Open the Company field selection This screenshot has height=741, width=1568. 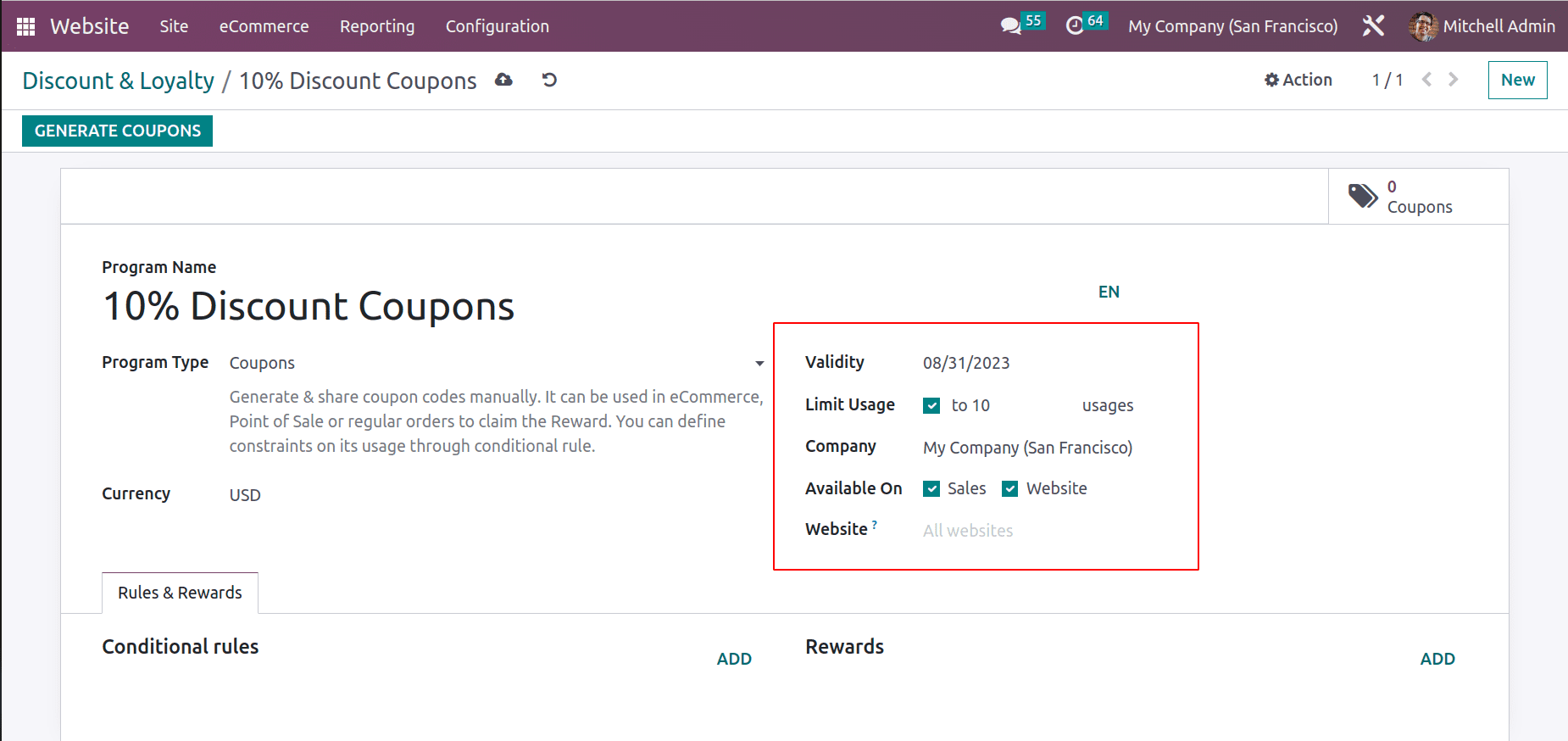(x=1027, y=448)
